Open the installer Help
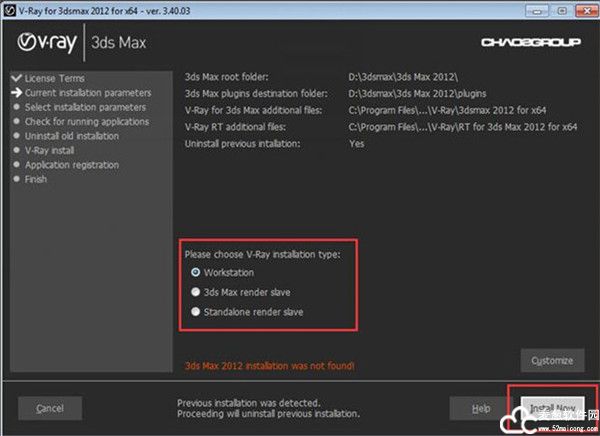This screenshot has width=600, height=436. (x=480, y=408)
